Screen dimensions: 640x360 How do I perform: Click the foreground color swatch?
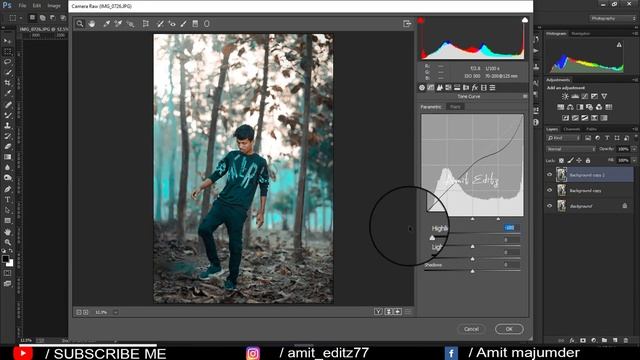5,259
